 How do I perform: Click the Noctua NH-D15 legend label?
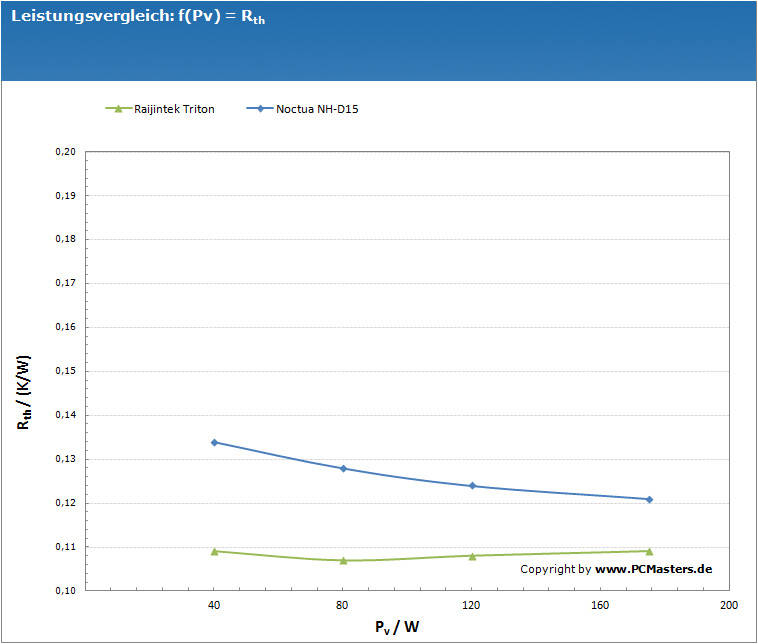tap(317, 109)
